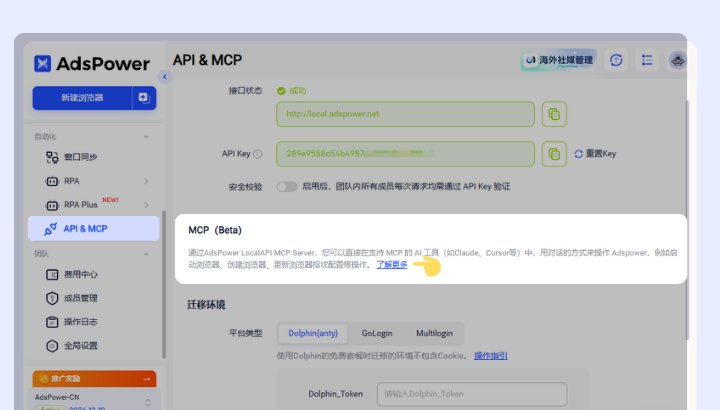Toggle the 安全校验 switch

(287, 186)
